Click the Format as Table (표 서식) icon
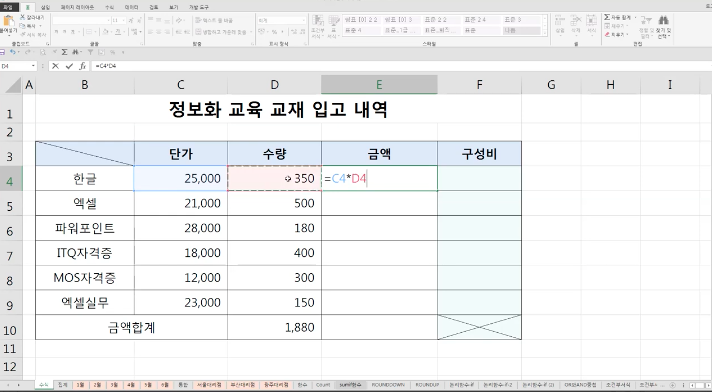The height and width of the screenshot is (392, 712). coord(334,21)
